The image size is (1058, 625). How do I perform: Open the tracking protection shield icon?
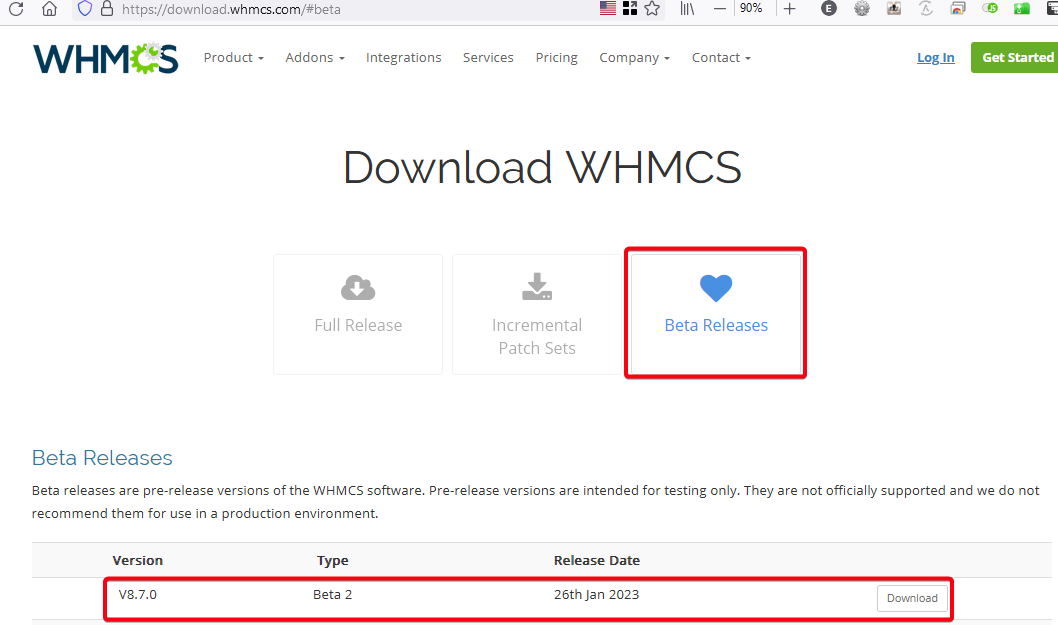coord(84,9)
